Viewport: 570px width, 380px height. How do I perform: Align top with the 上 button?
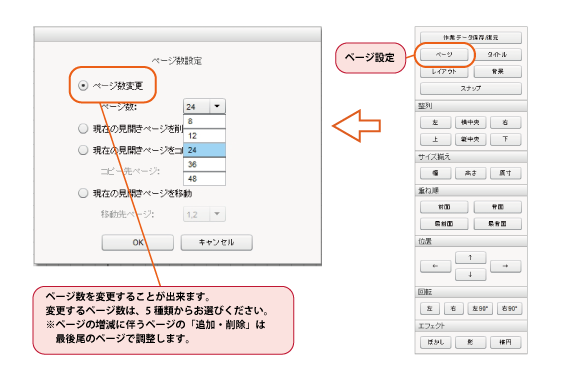pos(435,139)
